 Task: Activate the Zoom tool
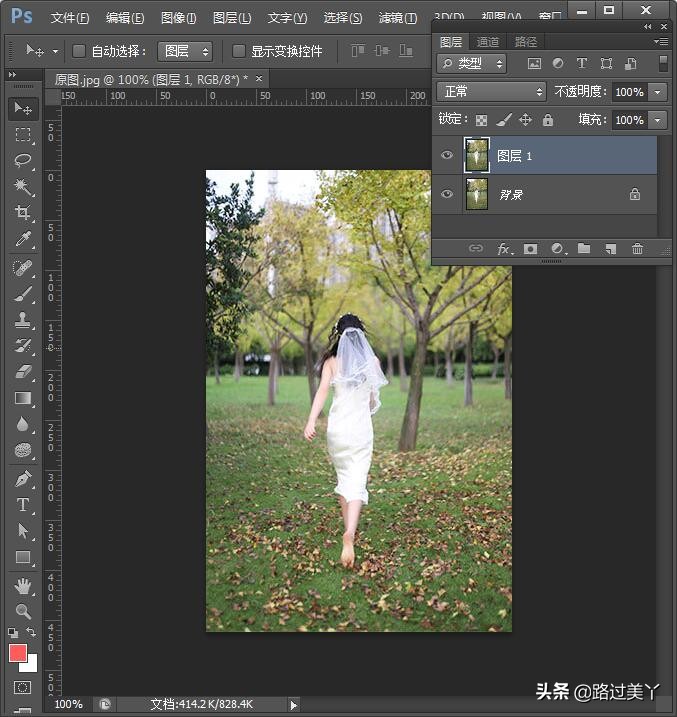(x=23, y=611)
